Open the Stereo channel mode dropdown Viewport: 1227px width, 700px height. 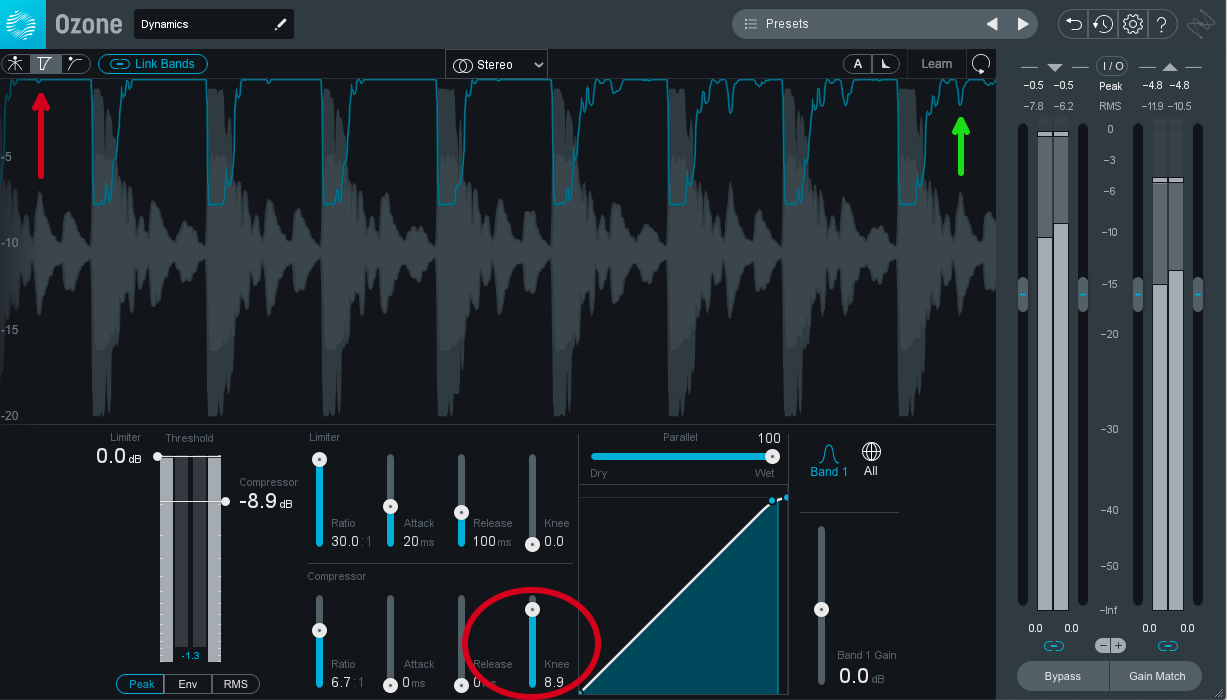tap(496, 65)
